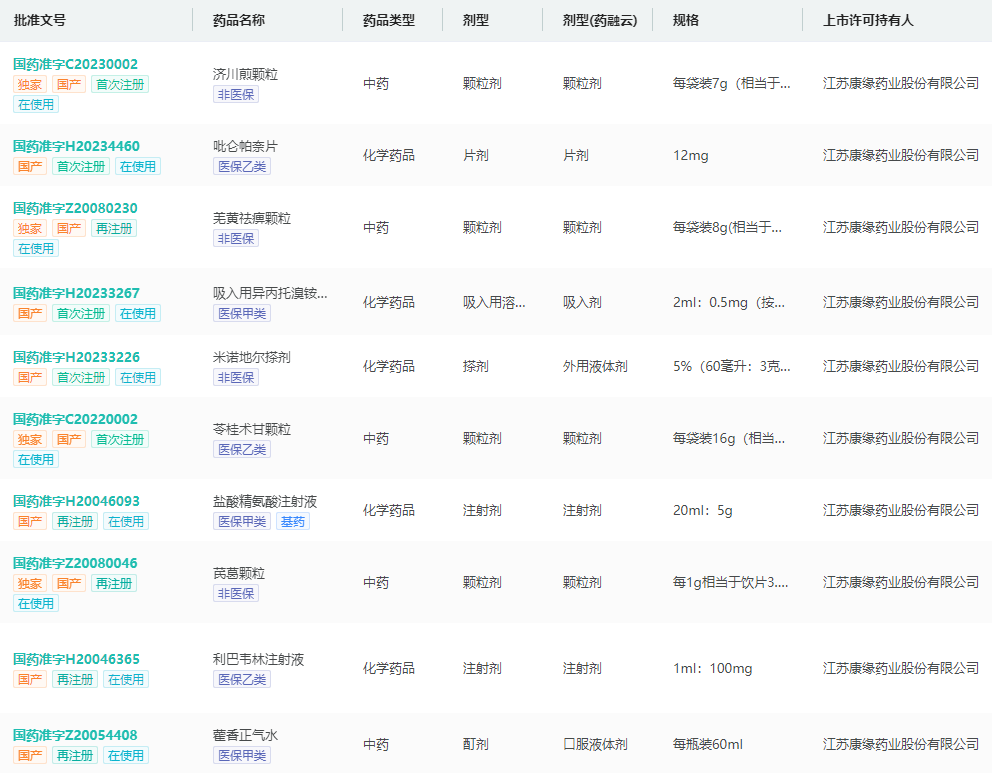The height and width of the screenshot is (773, 992).
Task: Select drug name 吡仑帕奈片
Action: pyautogui.click(x=245, y=147)
